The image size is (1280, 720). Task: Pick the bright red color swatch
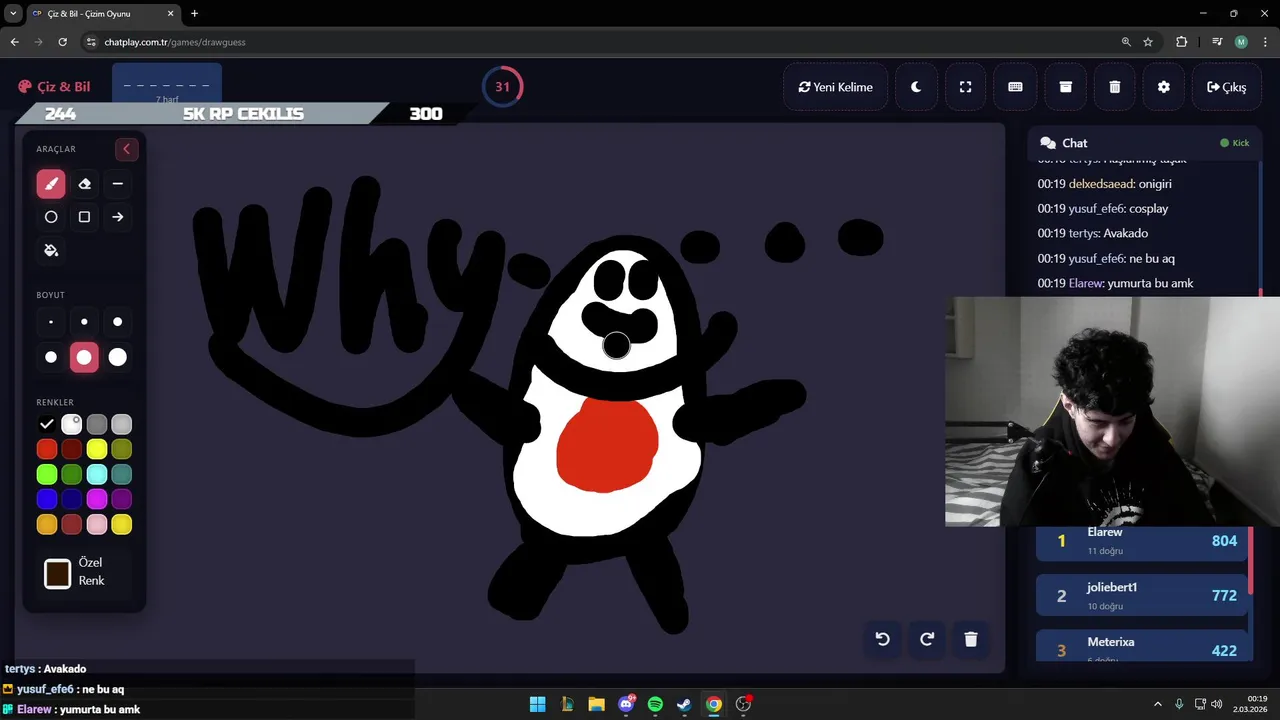[47, 450]
